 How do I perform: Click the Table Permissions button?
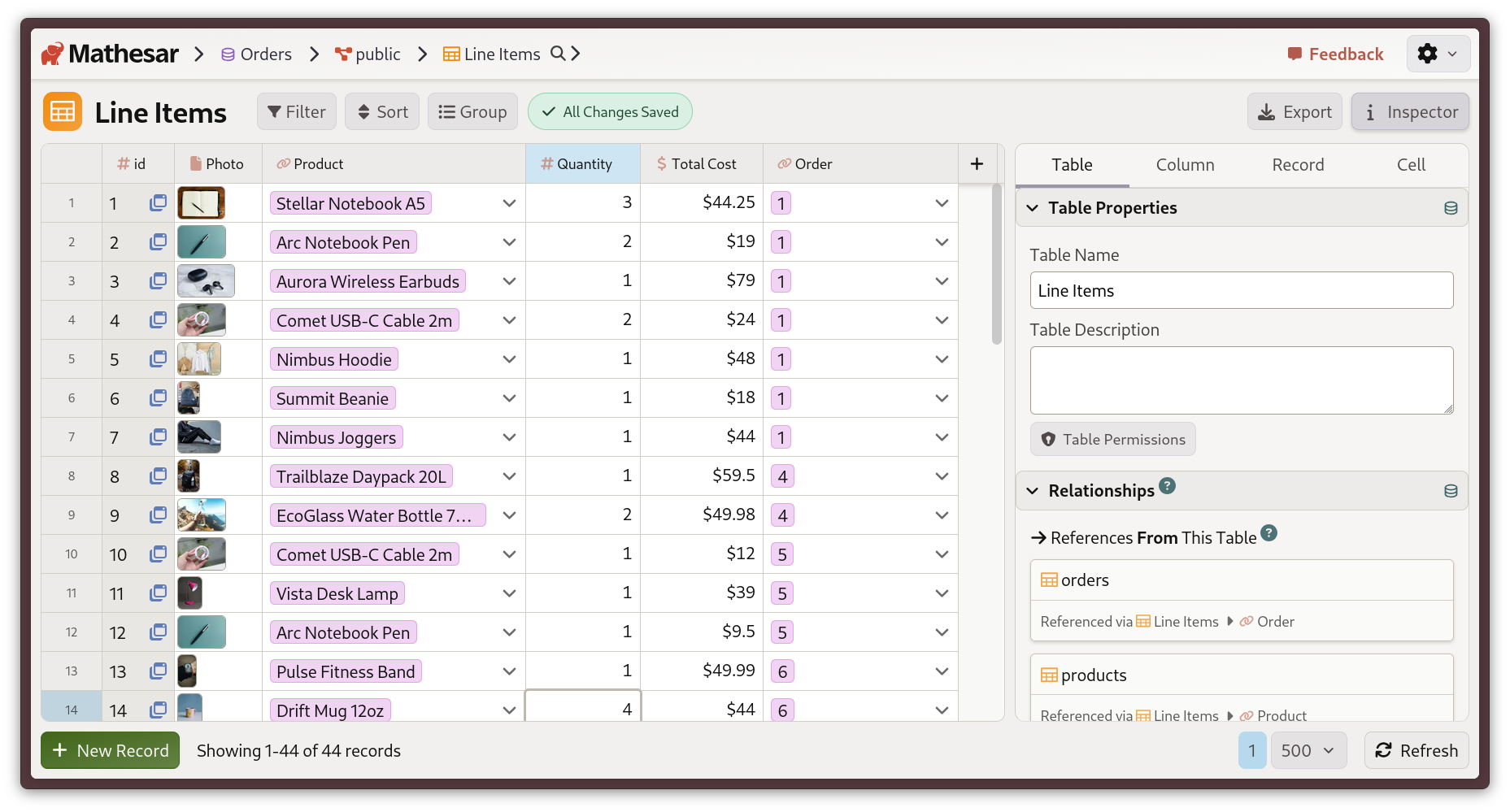click(1112, 439)
